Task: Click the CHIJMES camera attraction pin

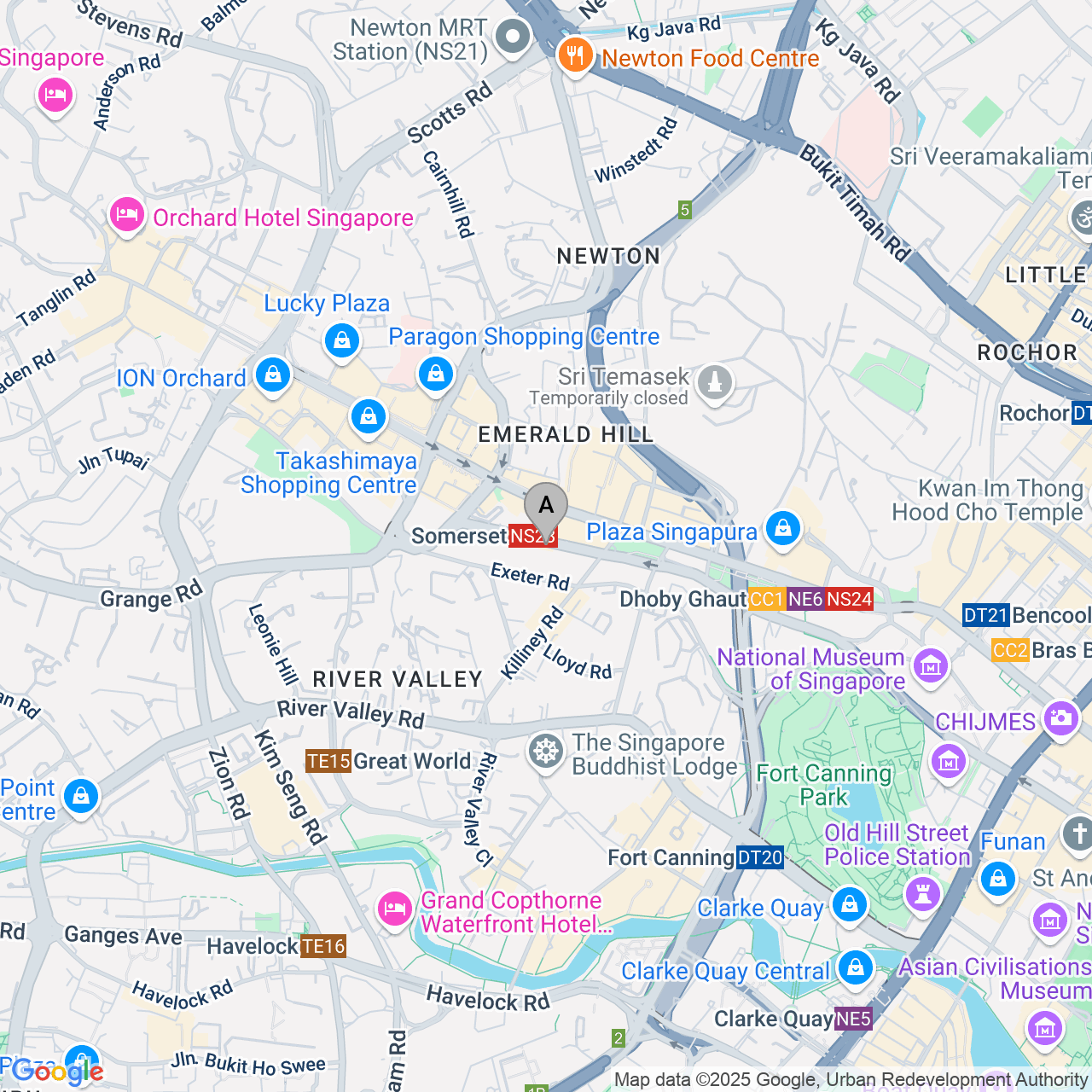Action: click(x=1061, y=718)
